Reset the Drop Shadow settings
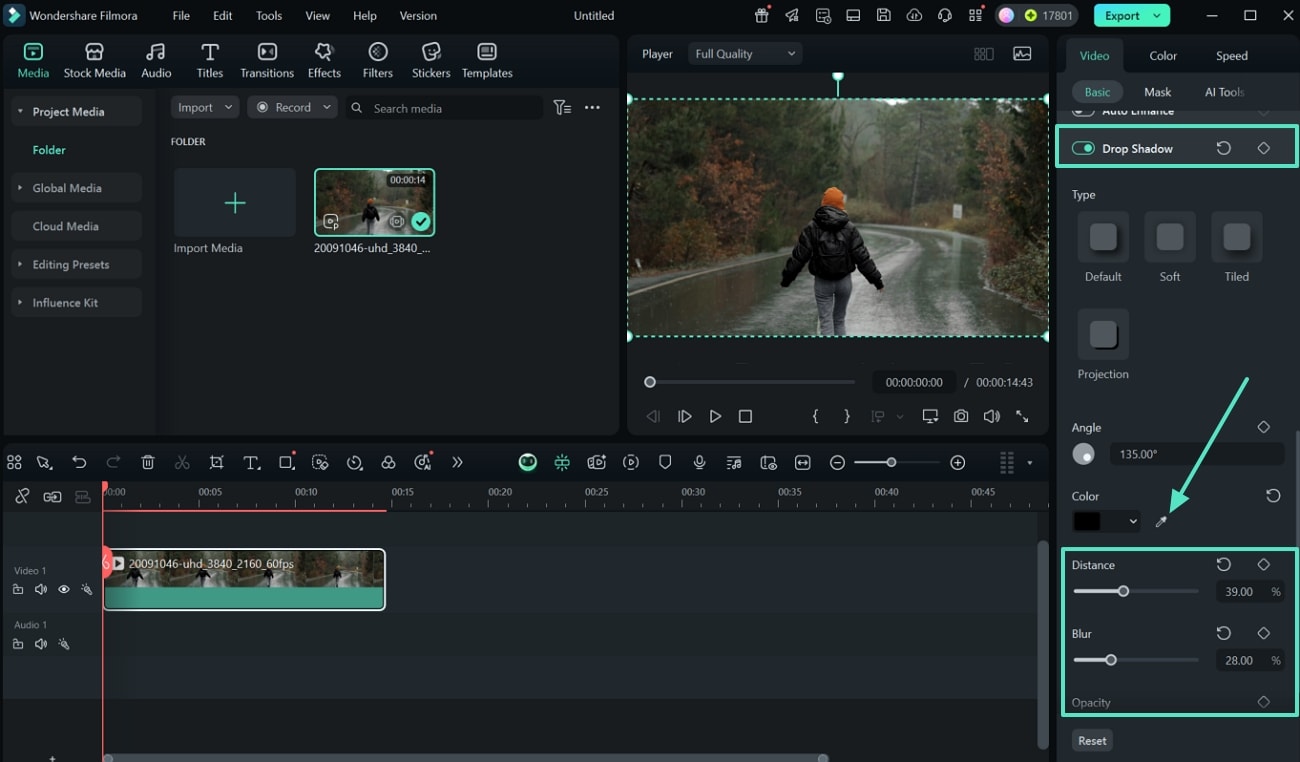This screenshot has width=1300, height=762. coord(1223,148)
